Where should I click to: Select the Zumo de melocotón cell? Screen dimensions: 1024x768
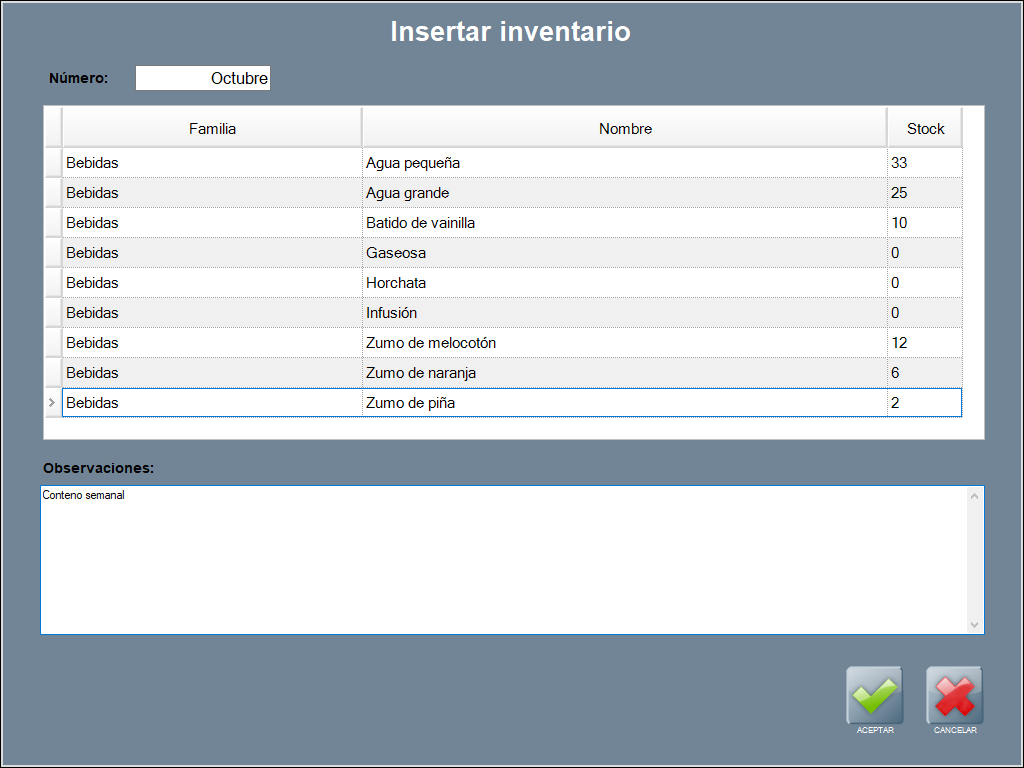coord(624,343)
